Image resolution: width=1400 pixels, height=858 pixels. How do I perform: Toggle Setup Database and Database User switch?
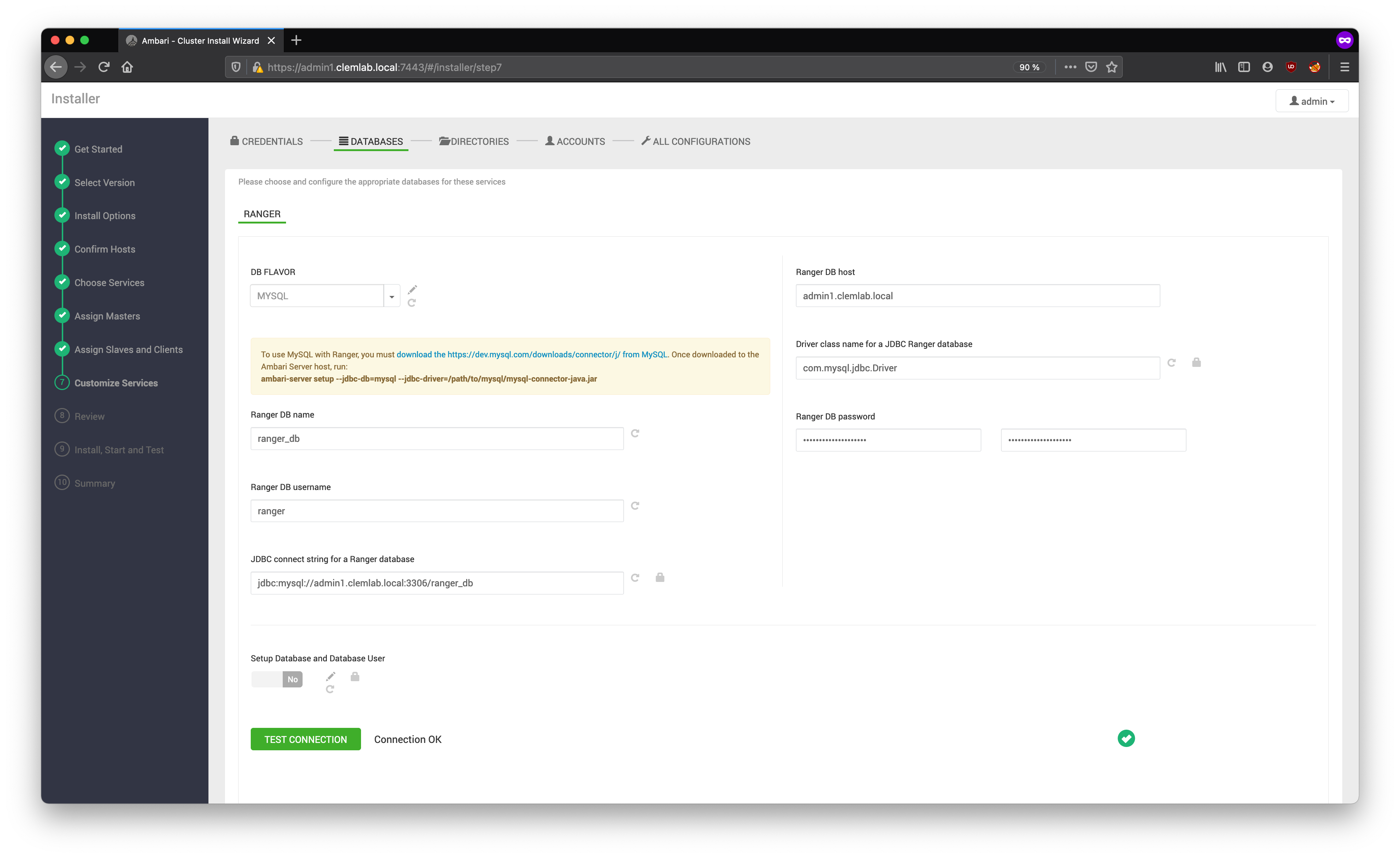click(x=277, y=679)
